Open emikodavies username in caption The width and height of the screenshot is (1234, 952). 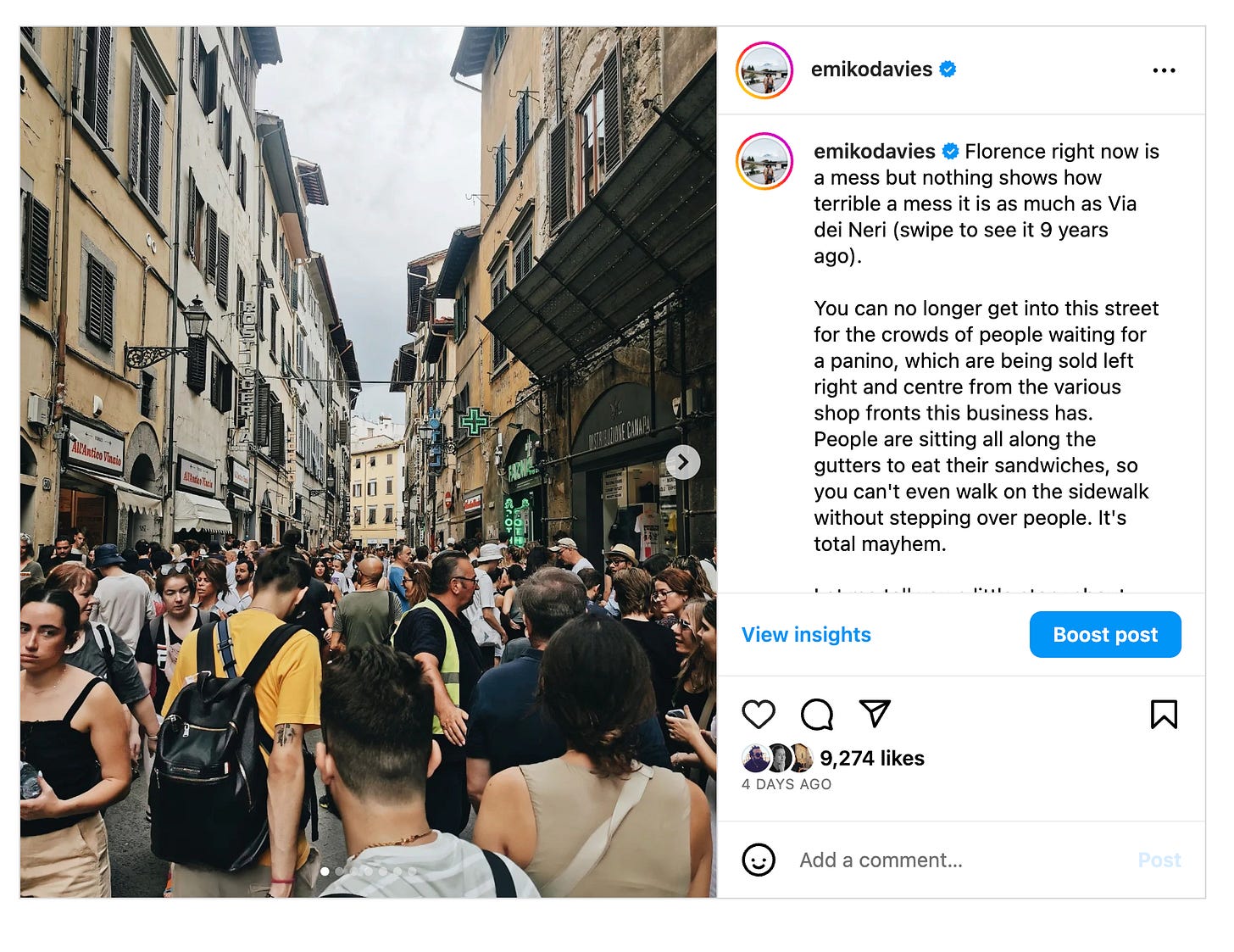click(x=875, y=151)
